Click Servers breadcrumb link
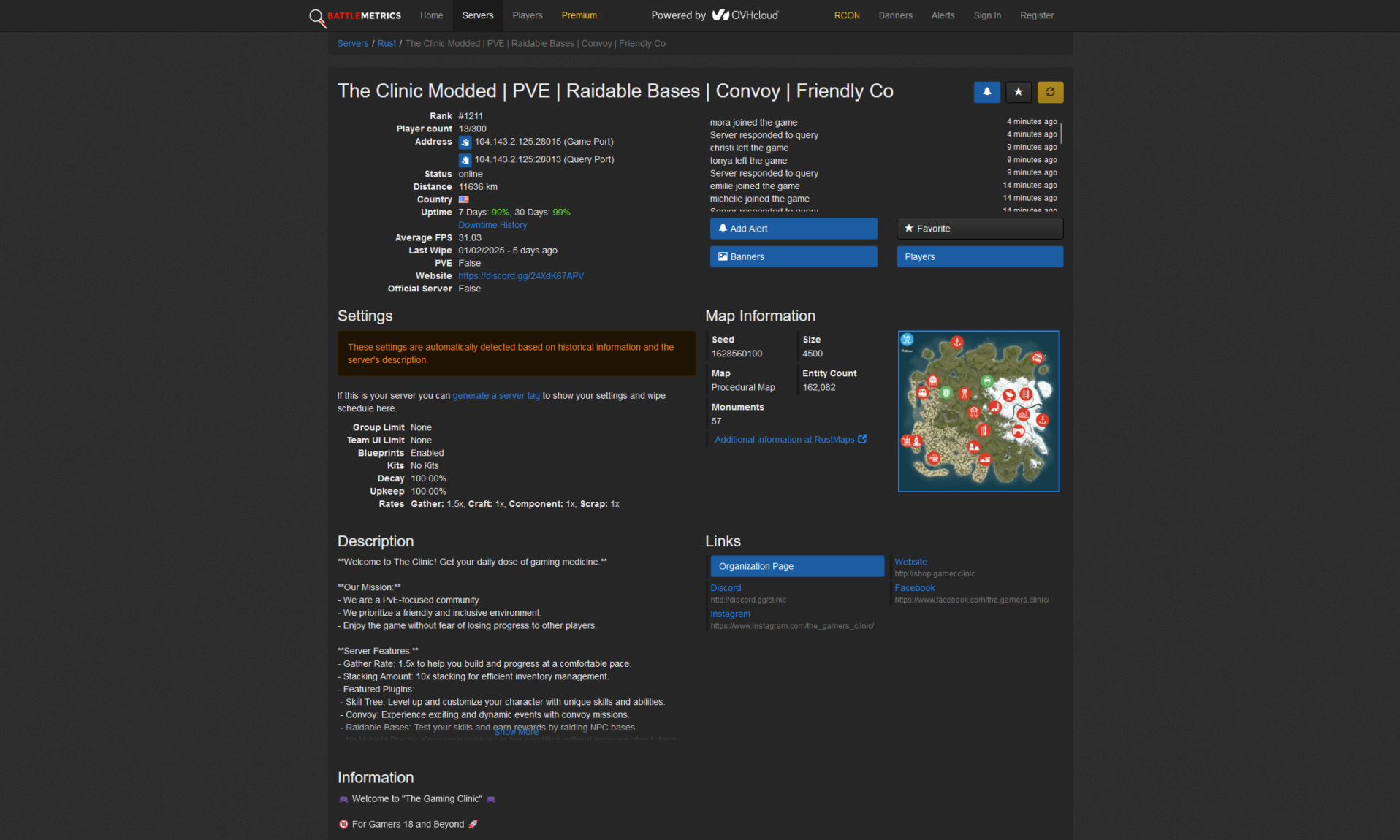Image resolution: width=1400 pixels, height=840 pixels. click(353, 44)
